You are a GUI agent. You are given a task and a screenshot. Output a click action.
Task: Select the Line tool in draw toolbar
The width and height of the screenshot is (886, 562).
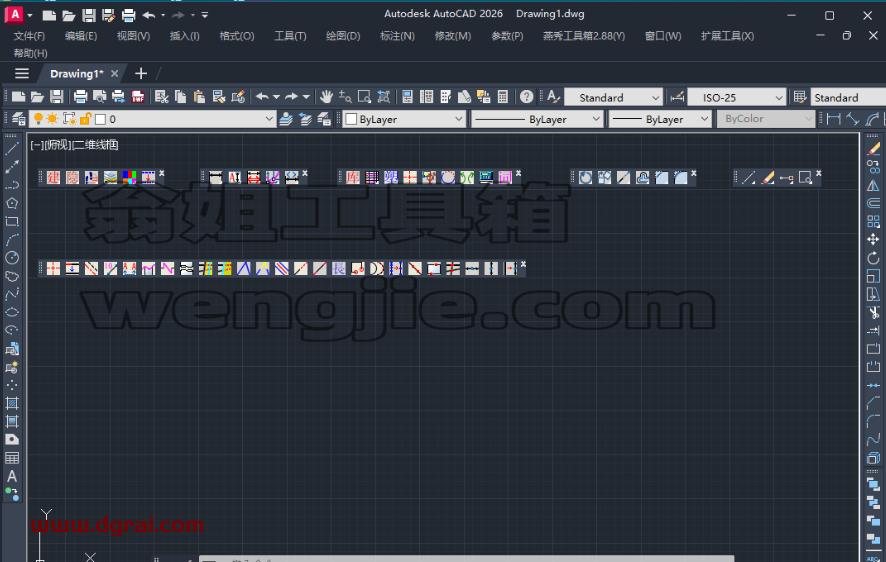pos(12,149)
